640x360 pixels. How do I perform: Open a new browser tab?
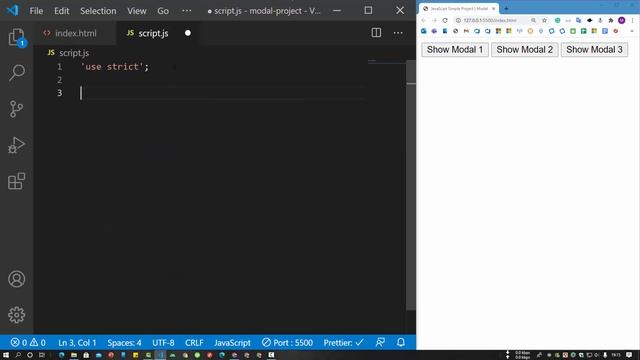coord(506,8)
